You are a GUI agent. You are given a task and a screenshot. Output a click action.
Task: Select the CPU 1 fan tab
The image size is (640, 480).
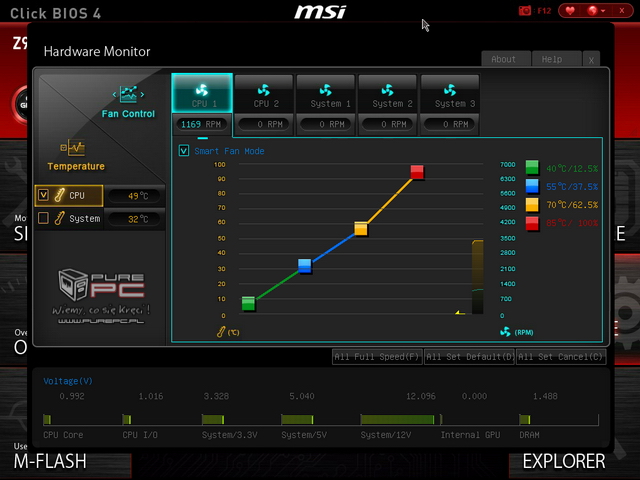[202, 93]
